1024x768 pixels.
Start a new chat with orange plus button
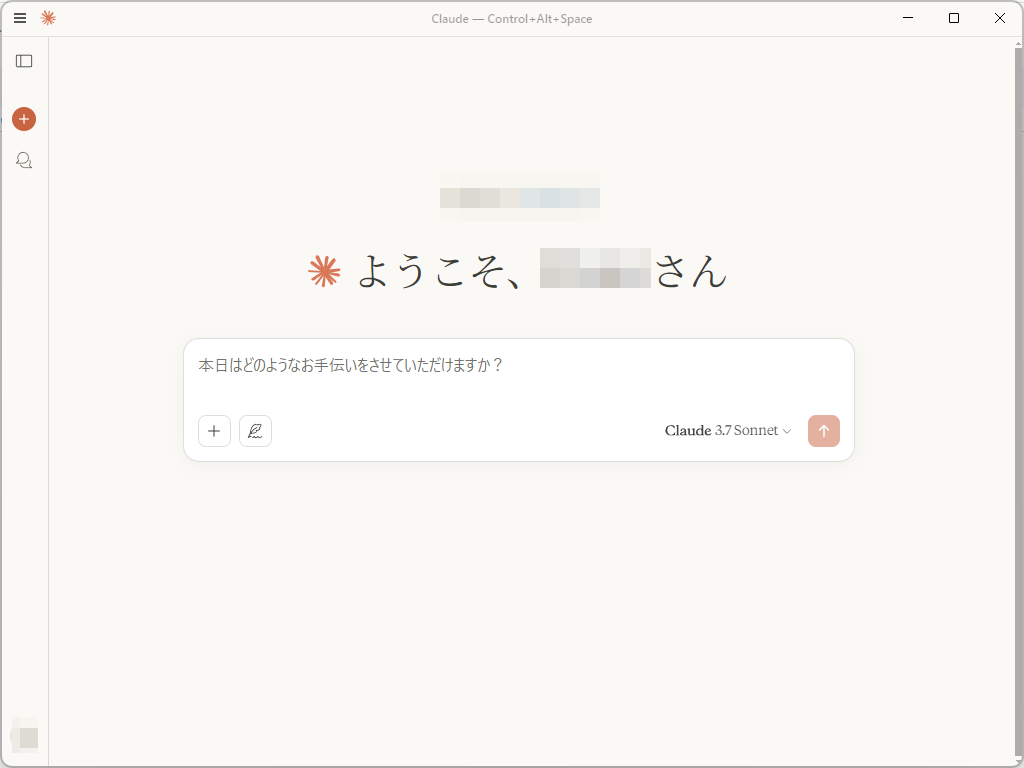(x=24, y=119)
